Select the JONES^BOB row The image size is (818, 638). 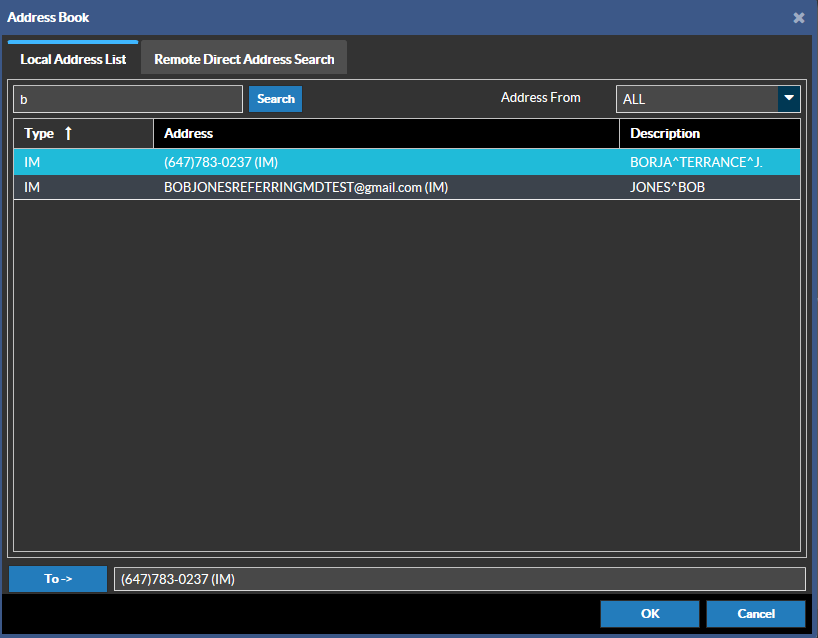point(668,187)
